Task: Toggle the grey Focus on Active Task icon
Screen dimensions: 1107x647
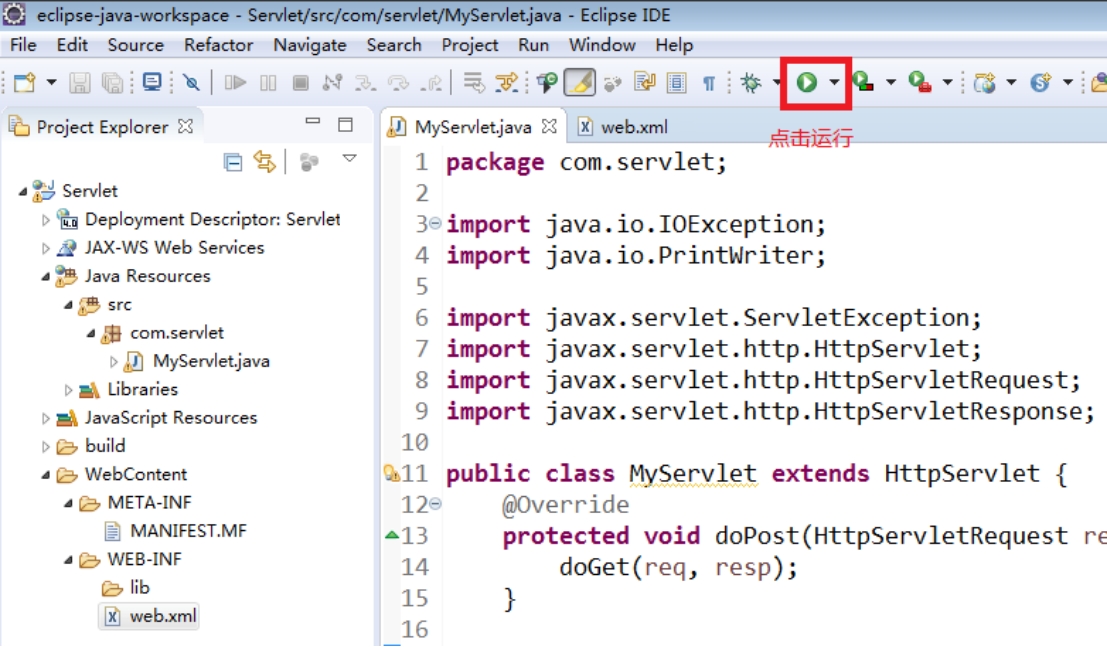Action: coord(309,162)
